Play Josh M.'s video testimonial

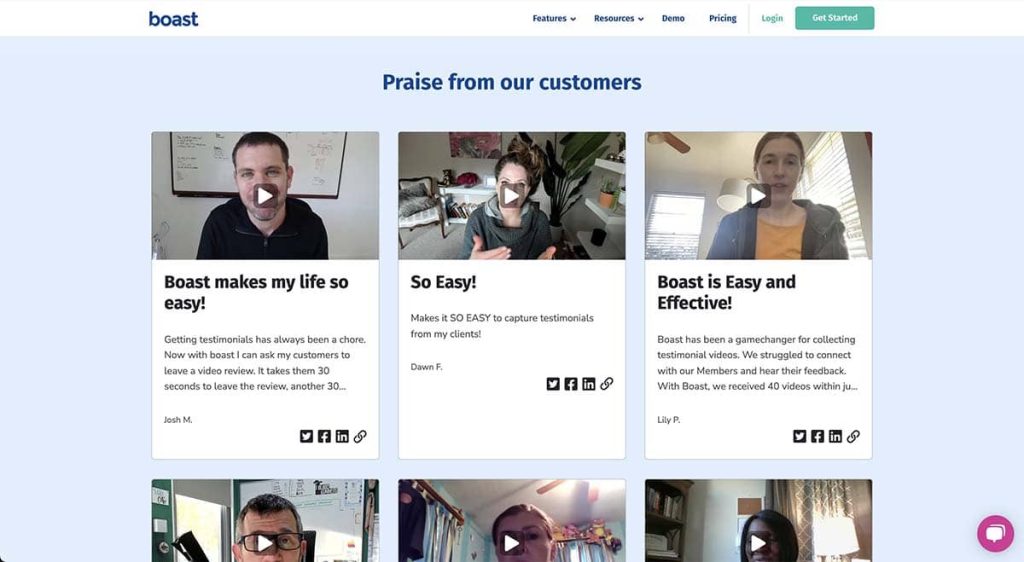(265, 195)
